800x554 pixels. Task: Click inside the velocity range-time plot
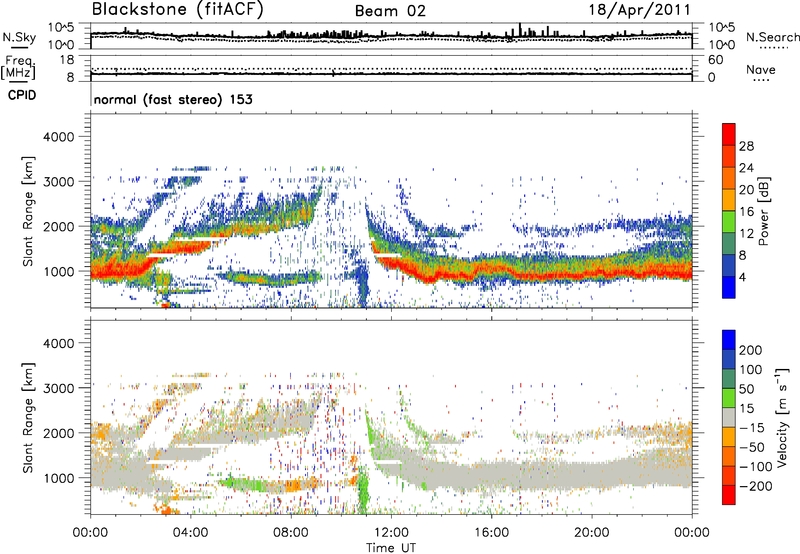(391, 417)
